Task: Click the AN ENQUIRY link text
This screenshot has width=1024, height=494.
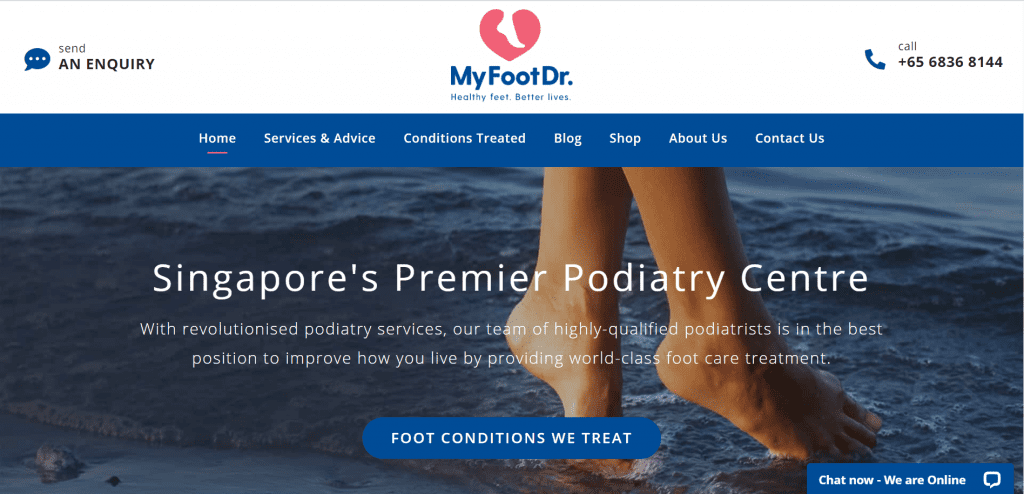Action: pyautogui.click(x=106, y=64)
